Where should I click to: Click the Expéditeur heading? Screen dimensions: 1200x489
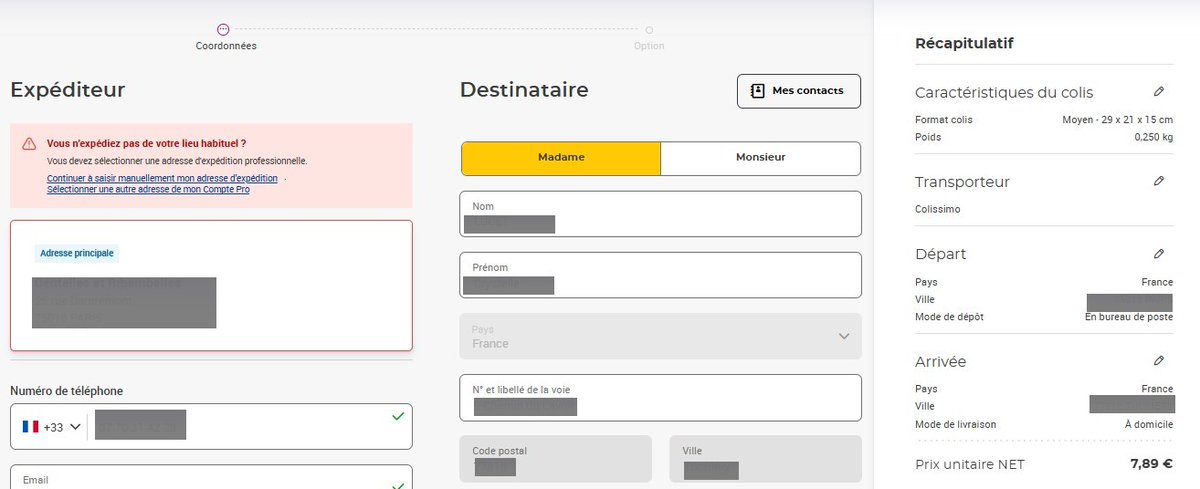[68, 90]
